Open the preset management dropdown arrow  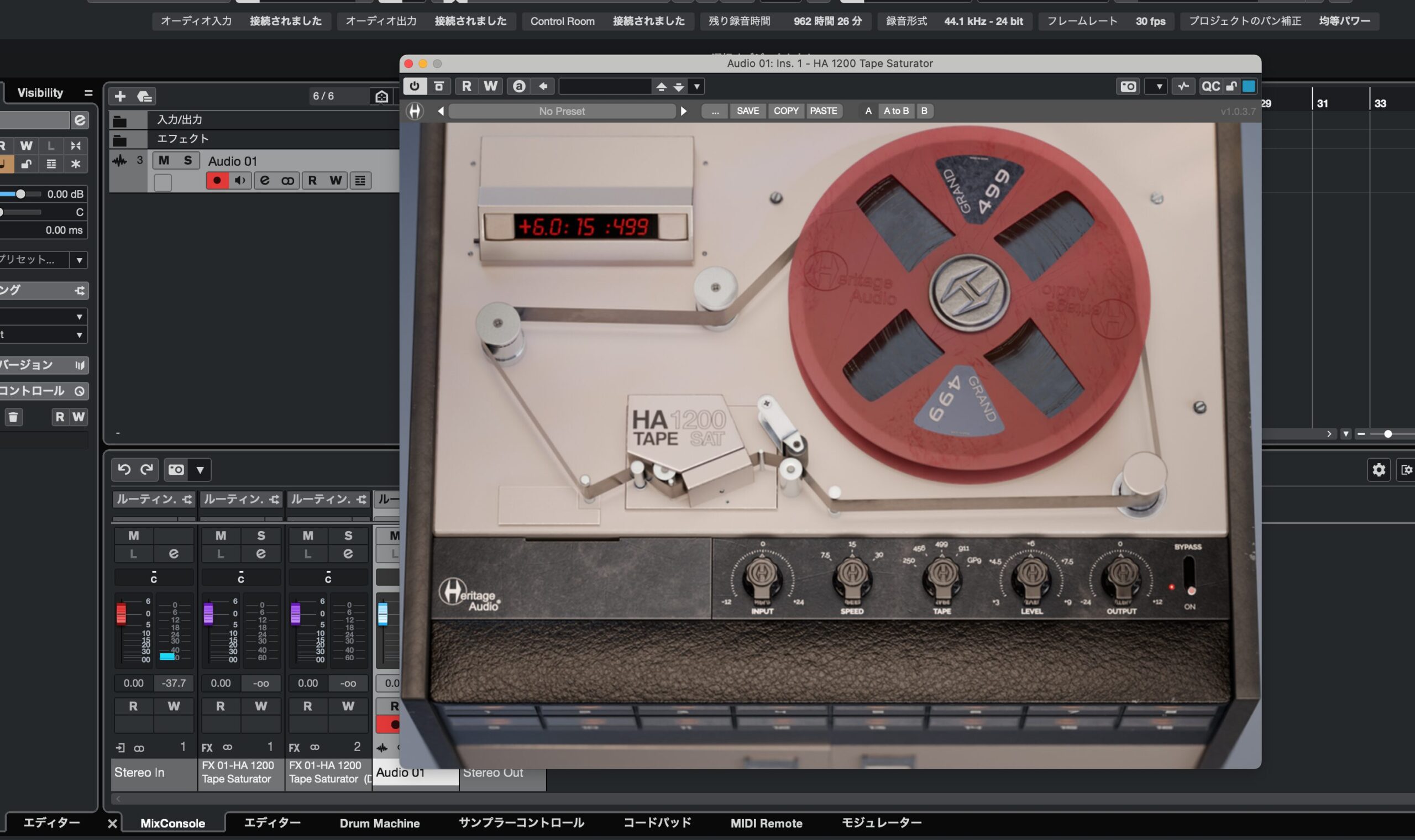tap(697, 87)
